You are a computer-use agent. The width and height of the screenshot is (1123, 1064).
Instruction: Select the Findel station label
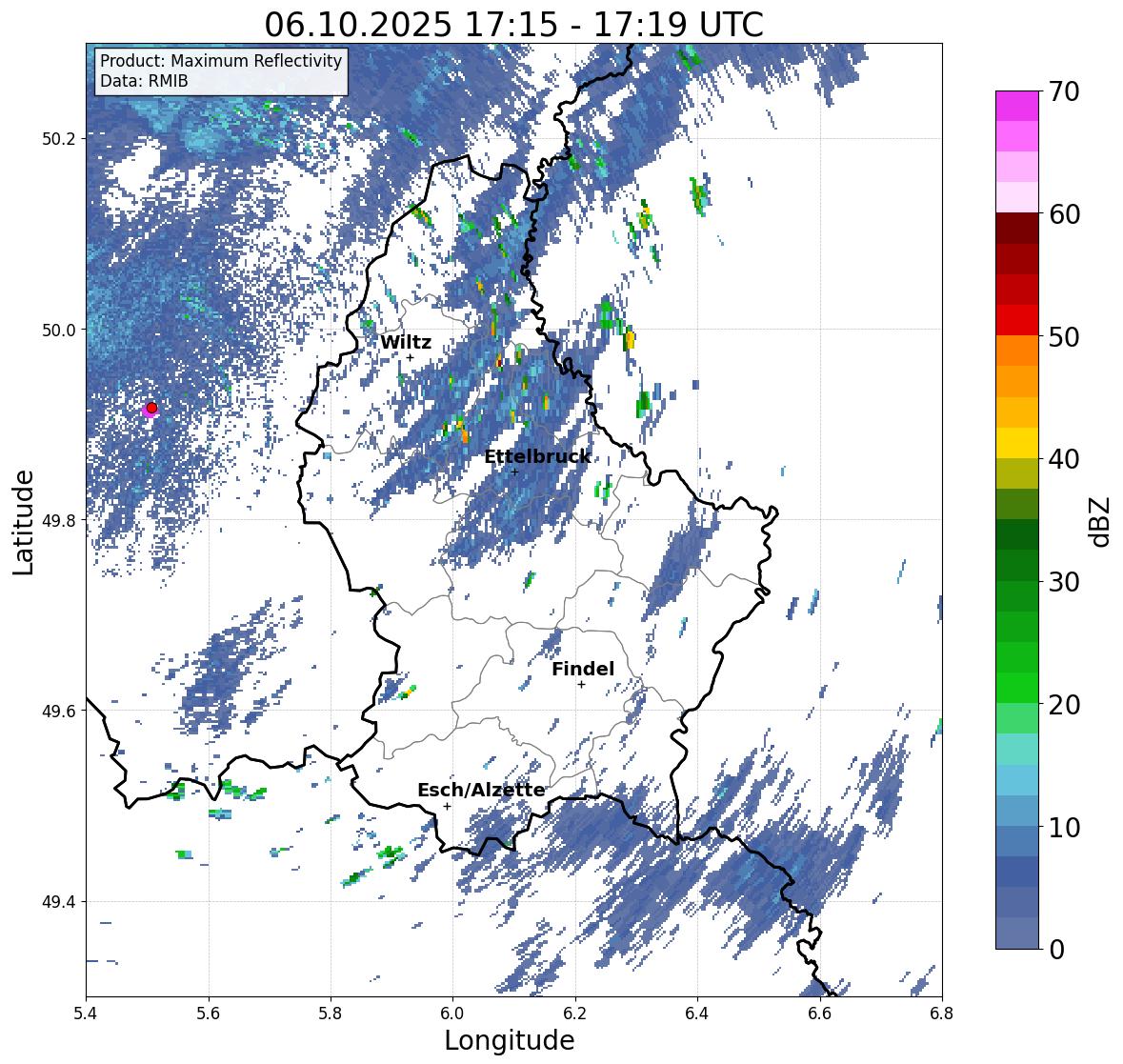583,669
